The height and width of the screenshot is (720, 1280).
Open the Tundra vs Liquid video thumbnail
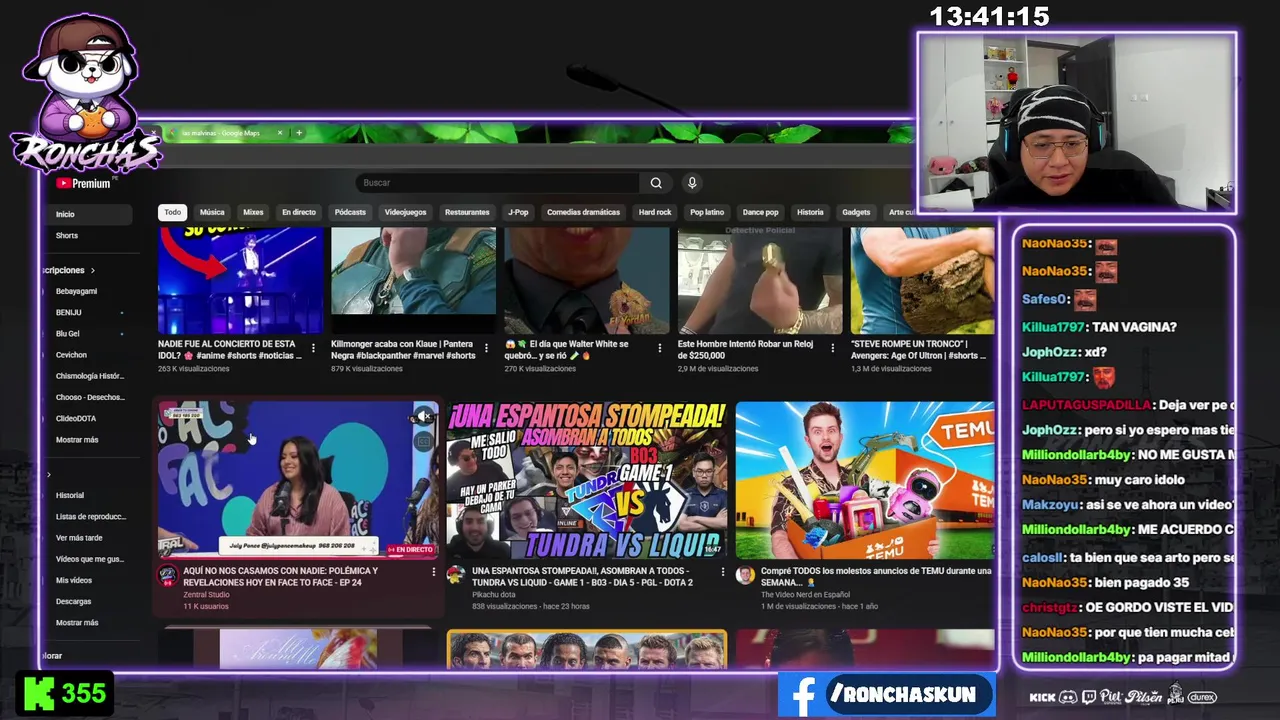click(586, 480)
